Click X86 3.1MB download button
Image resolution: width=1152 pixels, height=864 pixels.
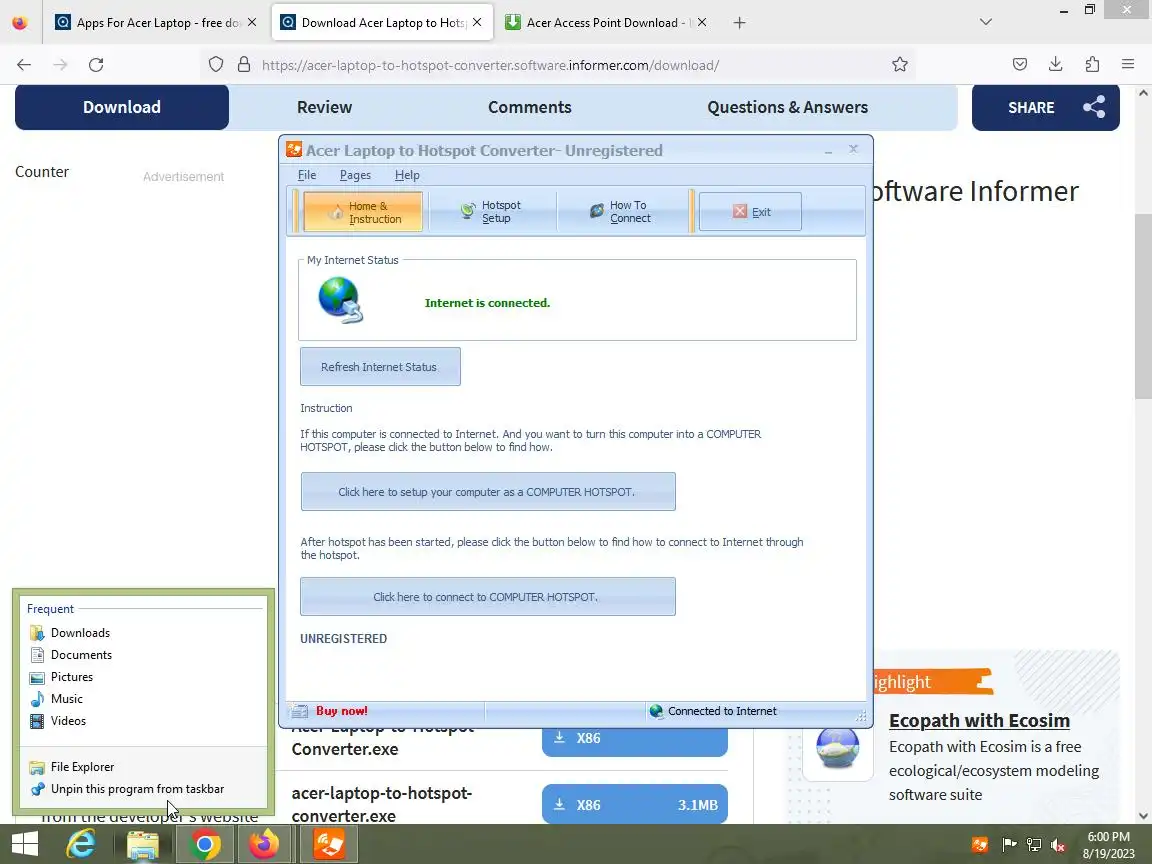(635, 804)
